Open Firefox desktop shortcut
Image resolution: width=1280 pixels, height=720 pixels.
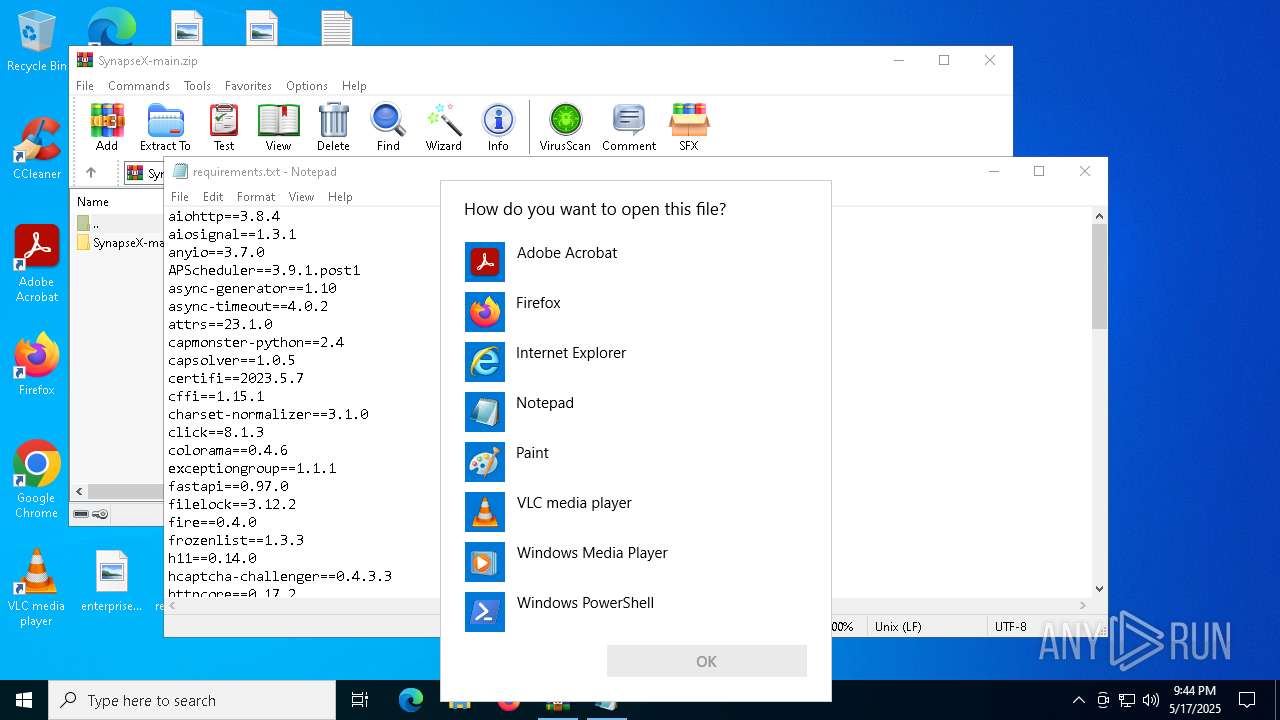pos(36,365)
